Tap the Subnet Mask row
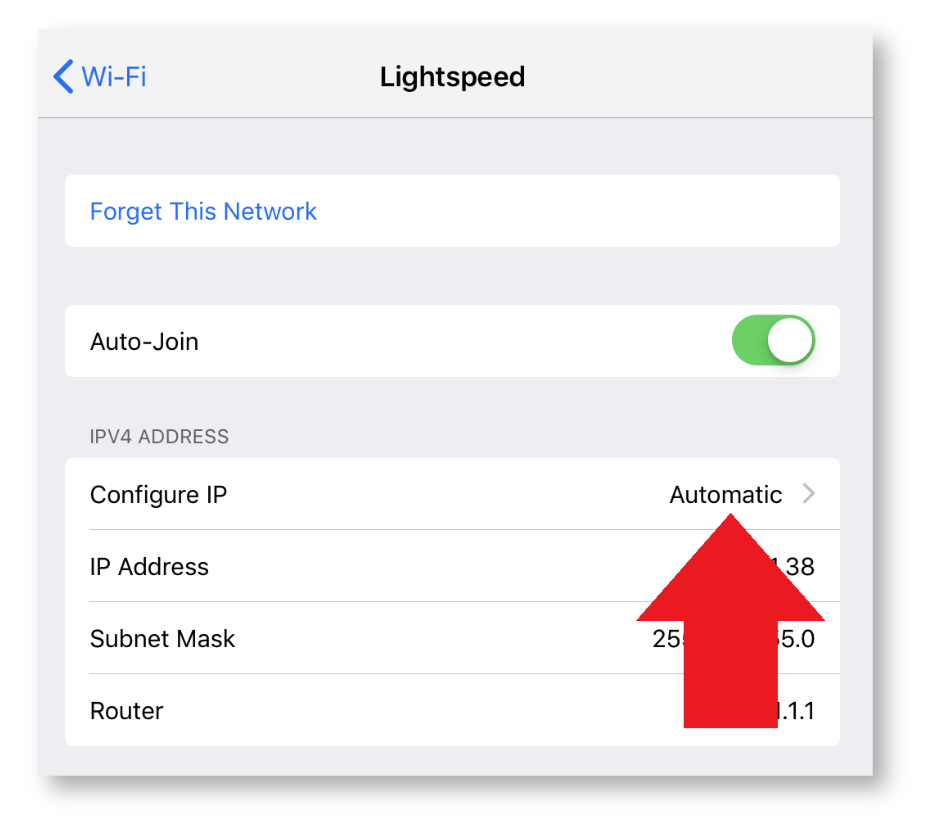Viewport: 932px width, 824px height. pos(452,638)
